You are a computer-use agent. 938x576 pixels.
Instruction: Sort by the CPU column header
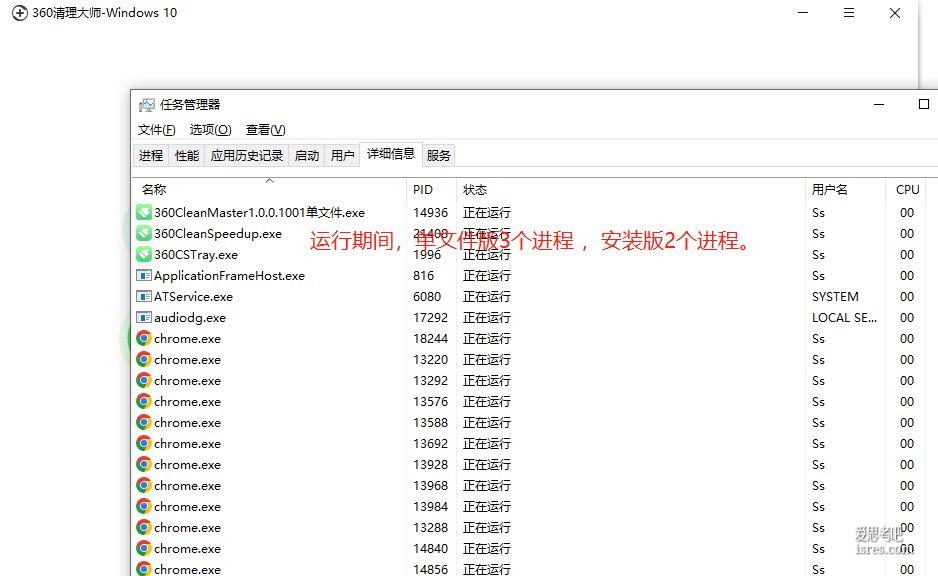[907, 190]
